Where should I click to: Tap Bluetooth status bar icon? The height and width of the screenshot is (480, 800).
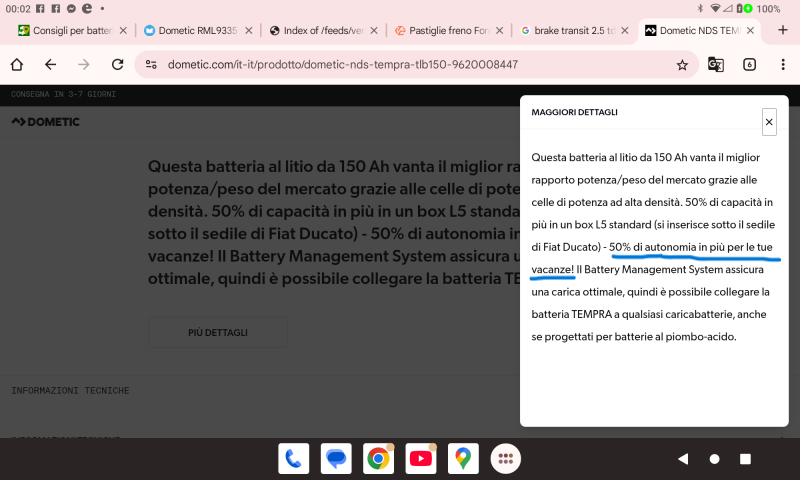coord(700,9)
